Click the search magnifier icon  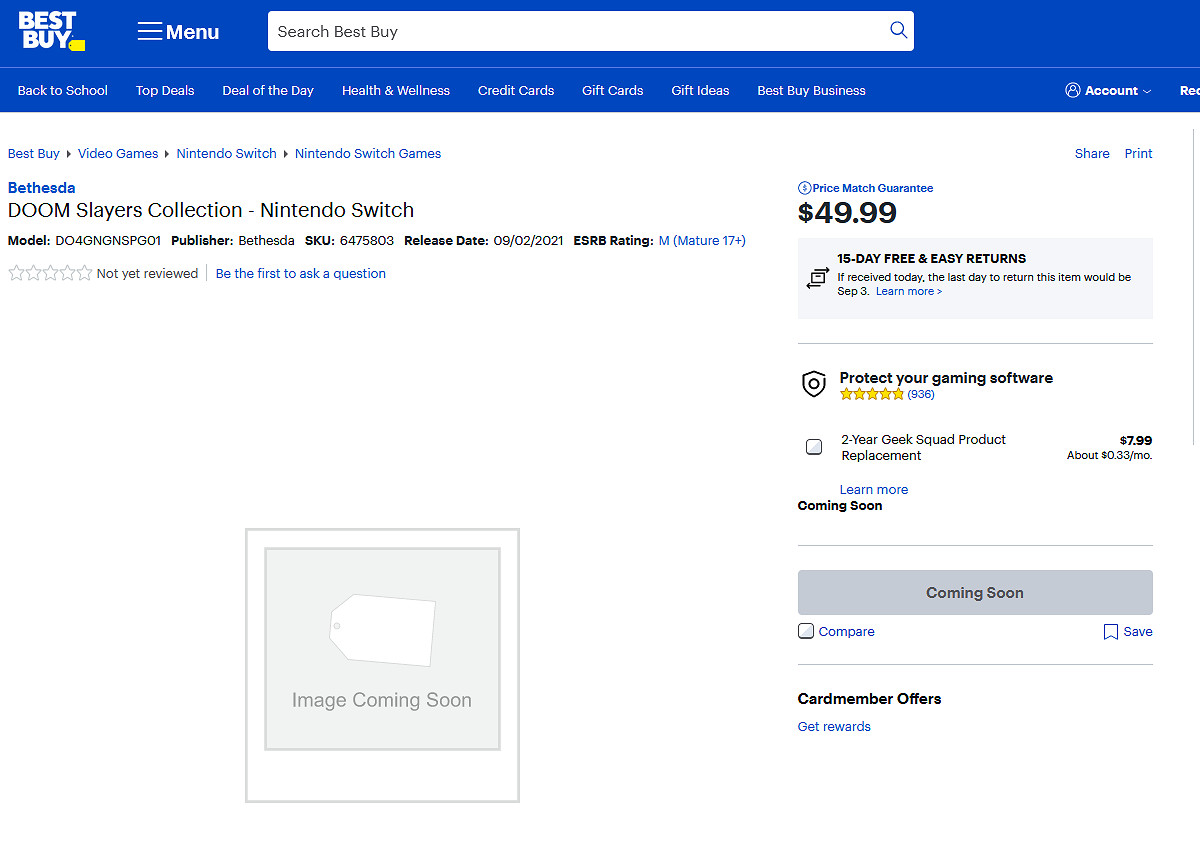coord(898,30)
